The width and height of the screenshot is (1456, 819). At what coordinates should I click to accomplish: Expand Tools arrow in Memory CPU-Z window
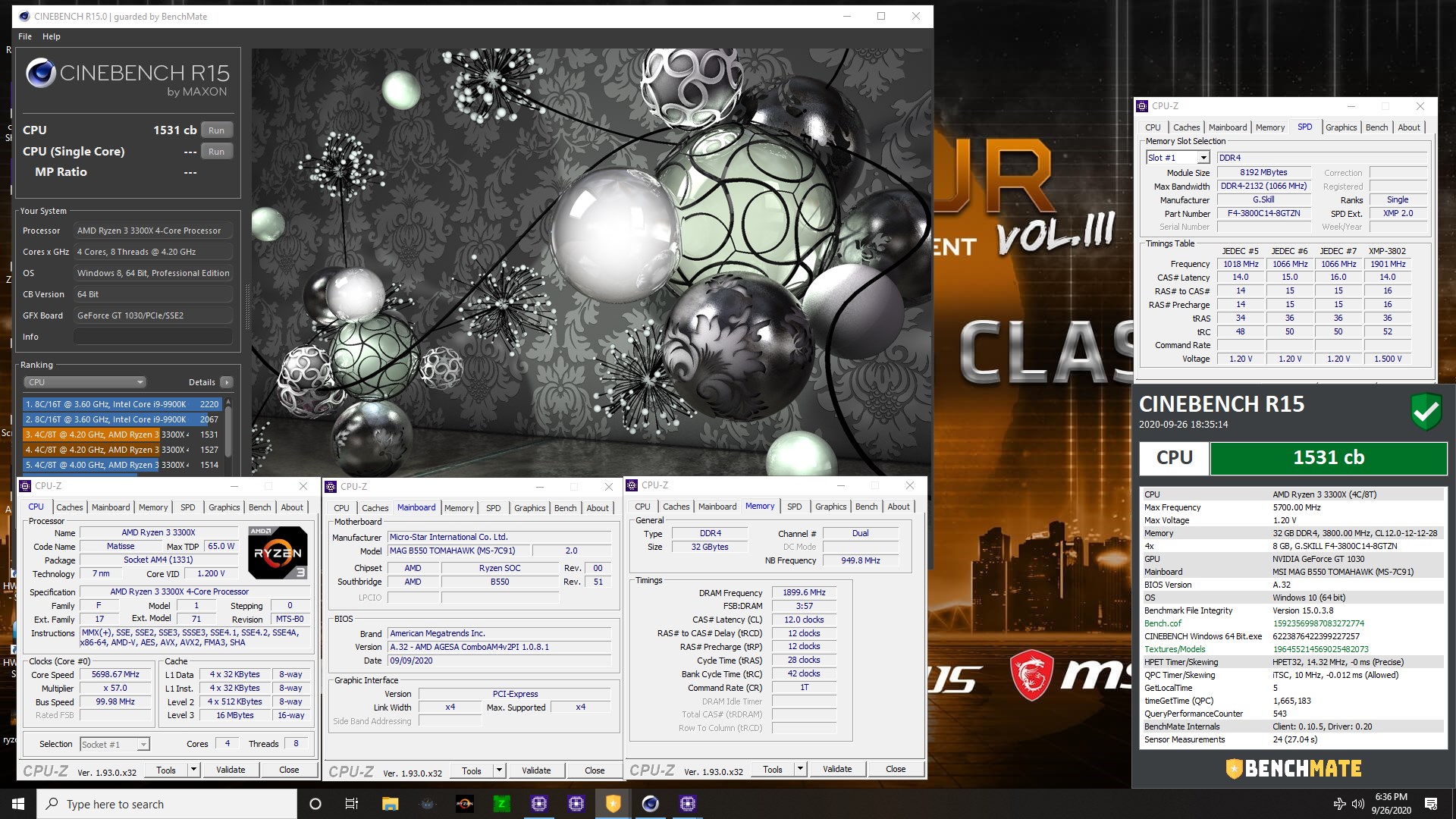800,769
